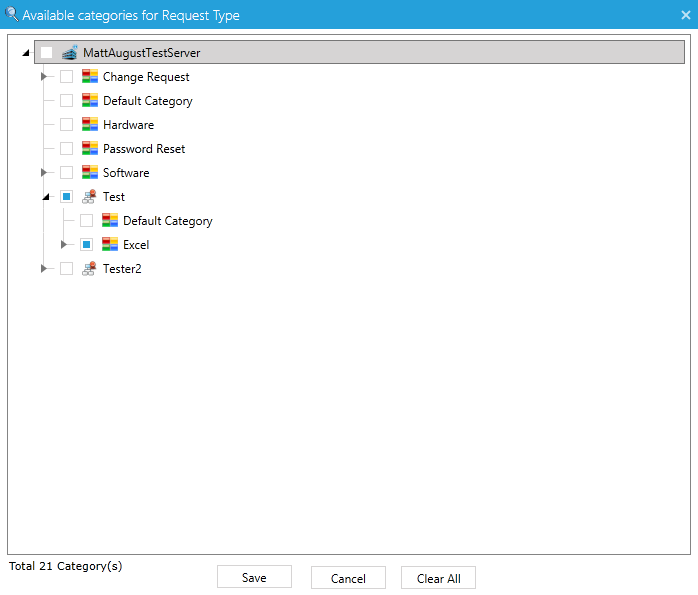Select the Tester2 label
Viewport: 698px width, 595px height.
pyautogui.click(x=122, y=269)
